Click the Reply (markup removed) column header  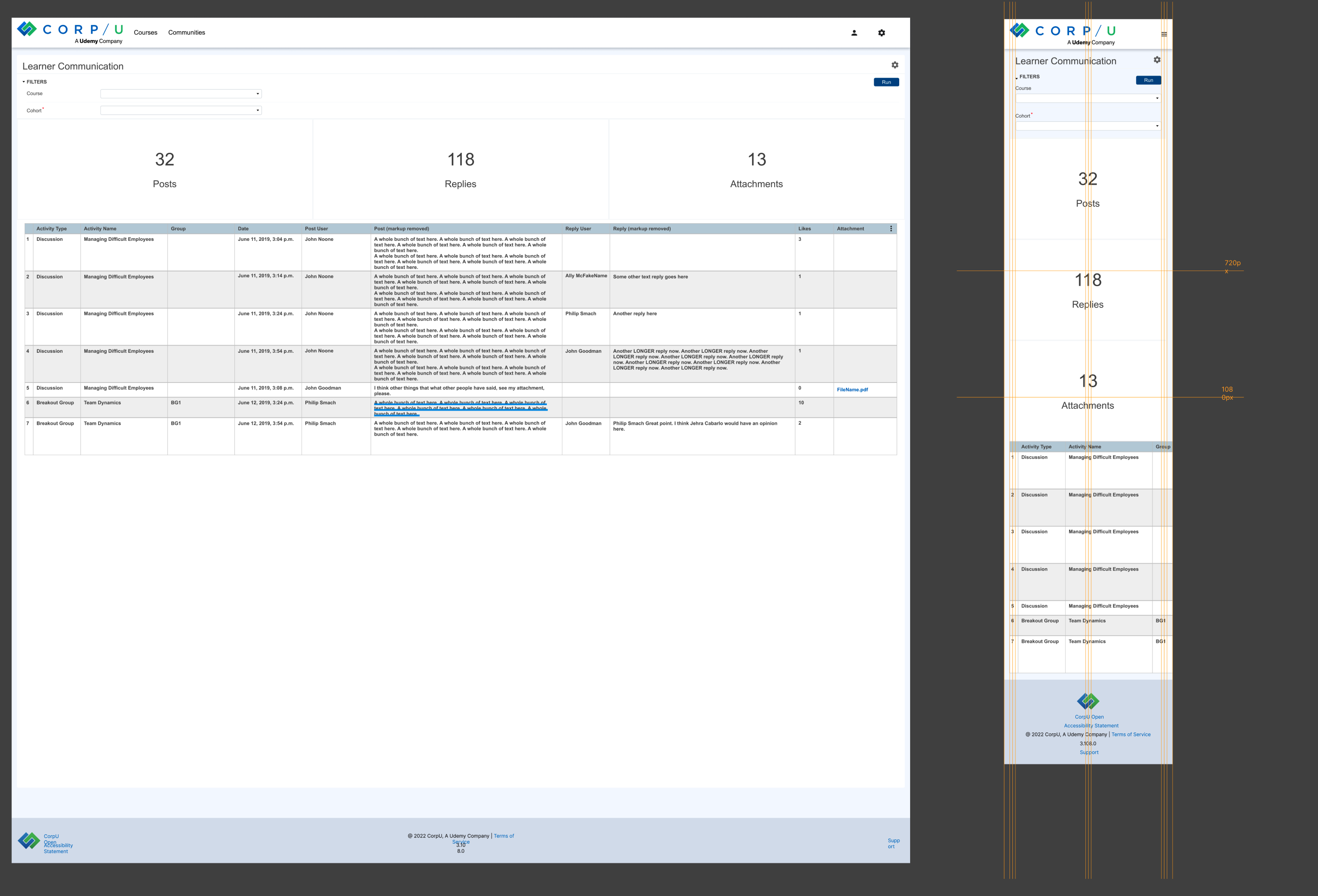[641, 229]
